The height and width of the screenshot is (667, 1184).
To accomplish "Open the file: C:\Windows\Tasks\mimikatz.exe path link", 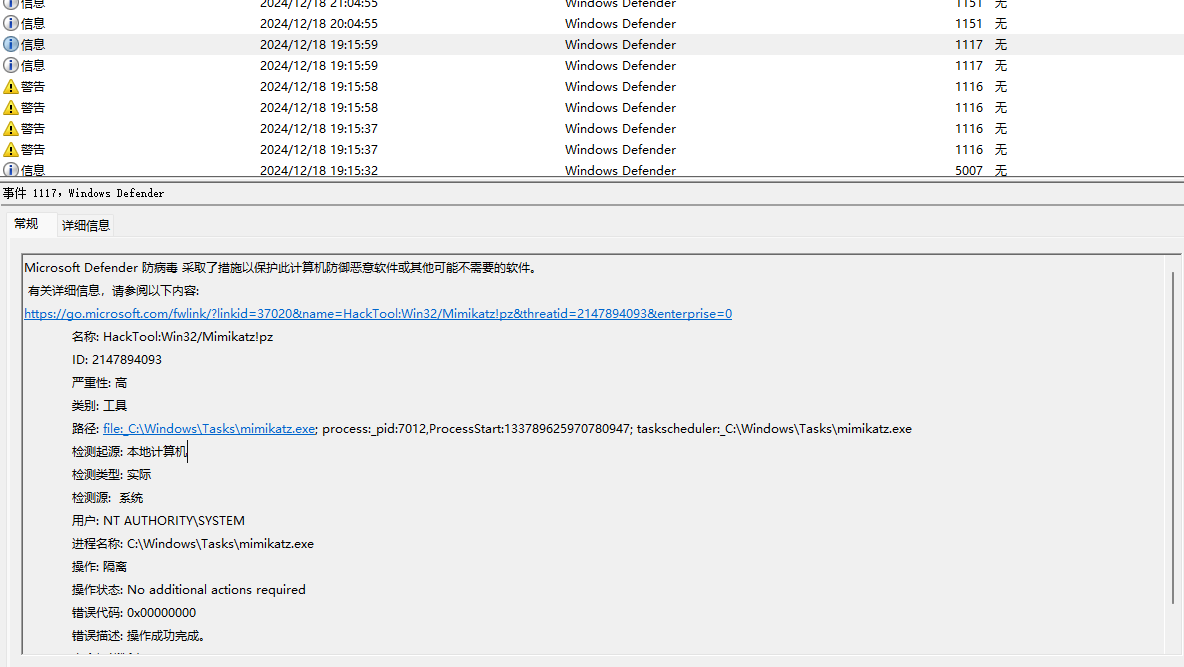I will click(x=209, y=428).
